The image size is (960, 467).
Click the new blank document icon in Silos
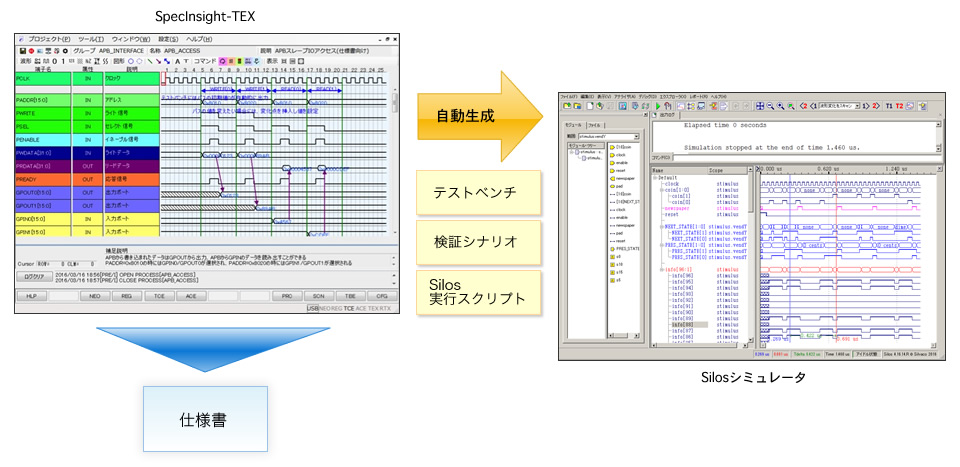pos(590,106)
